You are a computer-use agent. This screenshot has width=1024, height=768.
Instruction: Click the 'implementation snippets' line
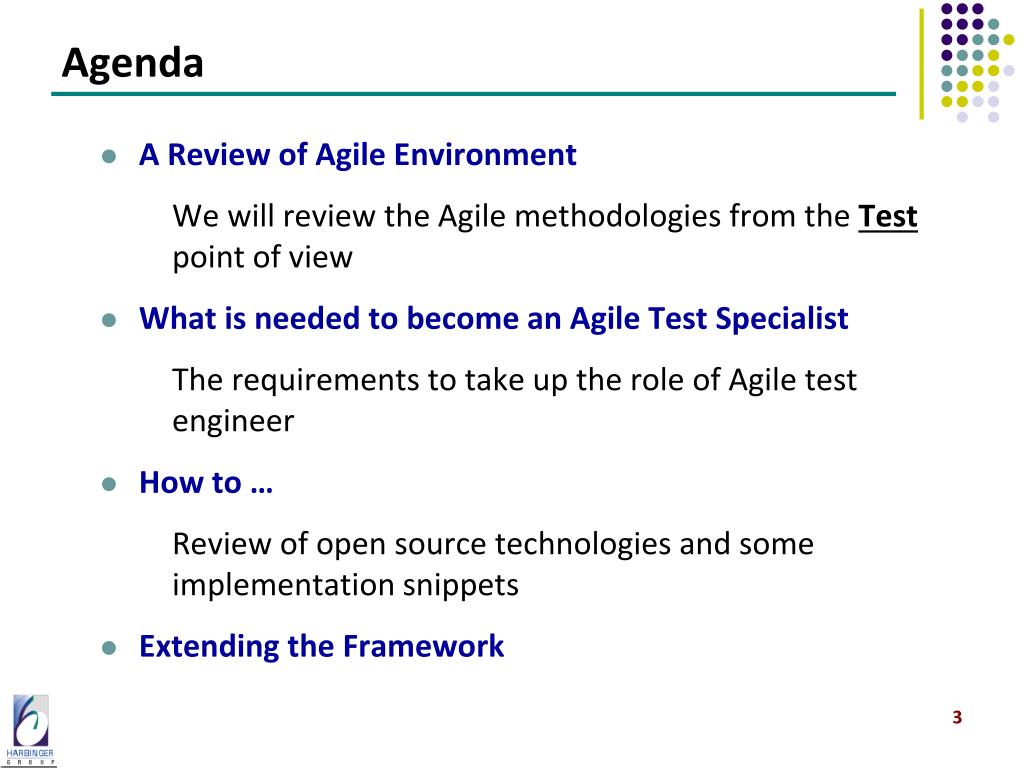point(345,585)
